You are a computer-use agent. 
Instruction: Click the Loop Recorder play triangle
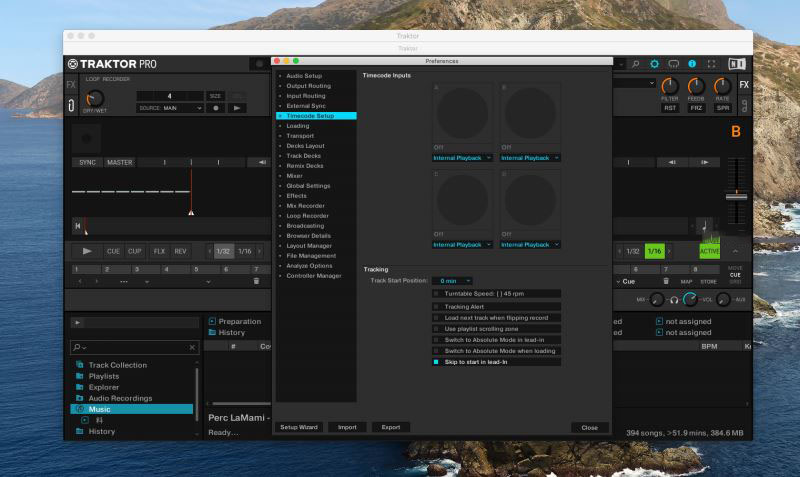tap(237, 108)
